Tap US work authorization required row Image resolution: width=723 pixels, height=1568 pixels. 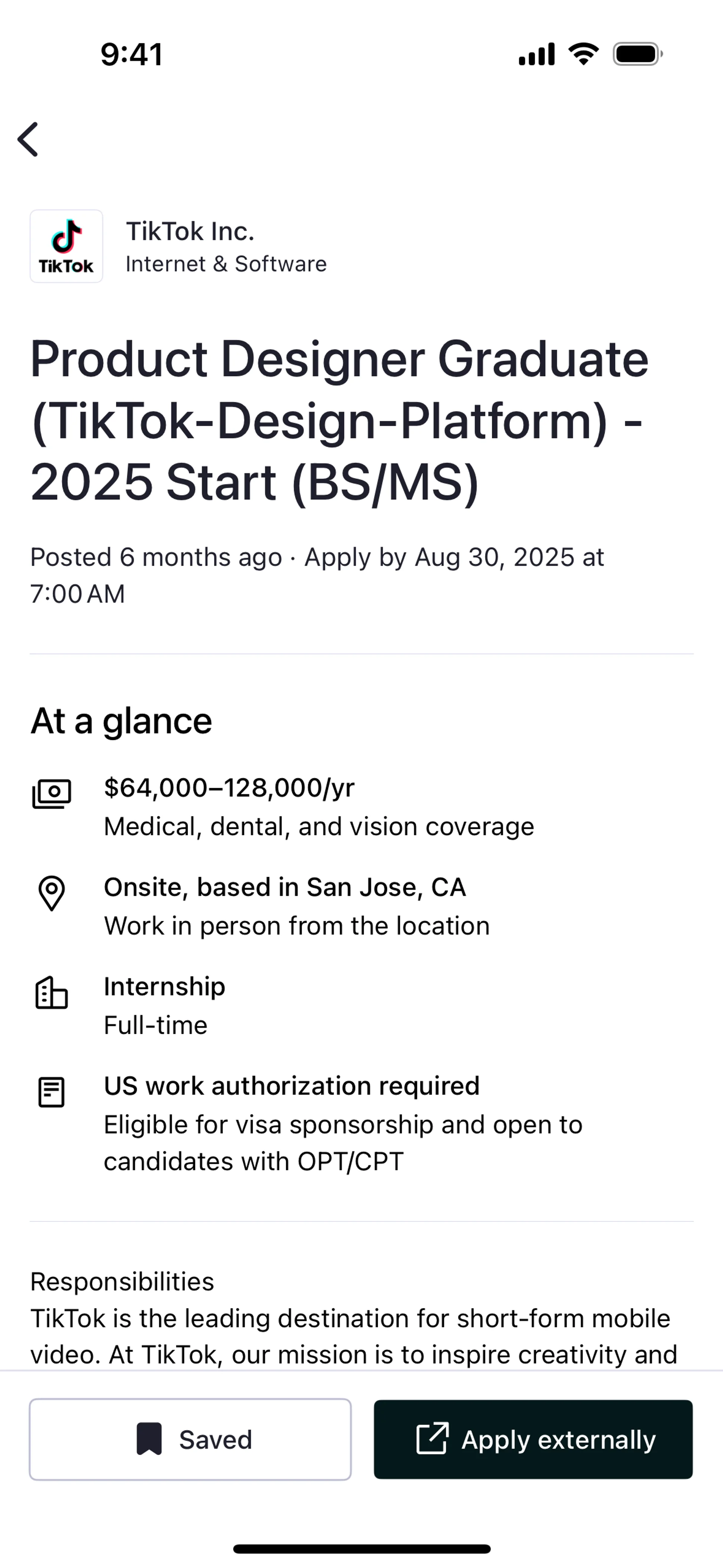click(x=291, y=1086)
